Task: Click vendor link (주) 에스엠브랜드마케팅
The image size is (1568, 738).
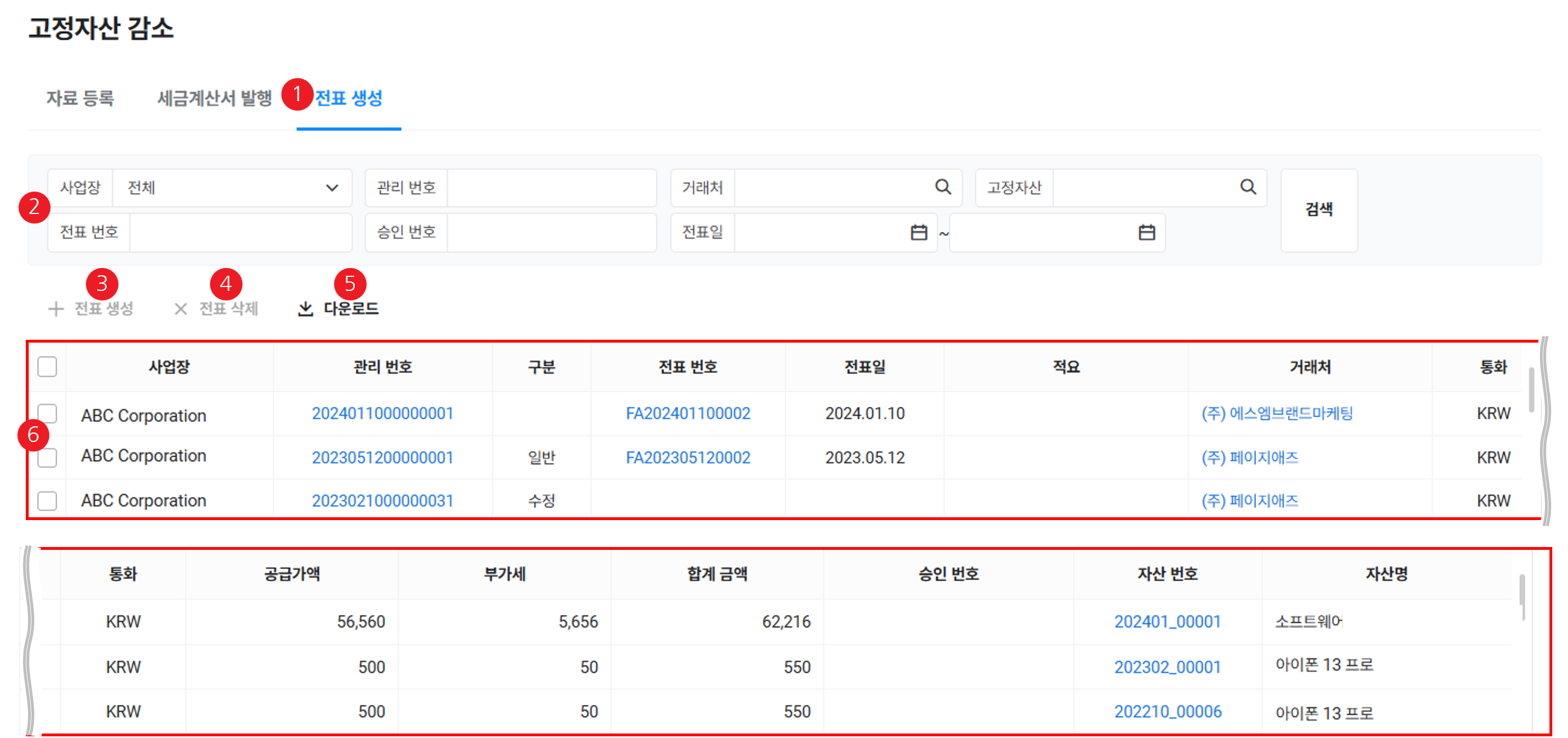Action: 1277,413
